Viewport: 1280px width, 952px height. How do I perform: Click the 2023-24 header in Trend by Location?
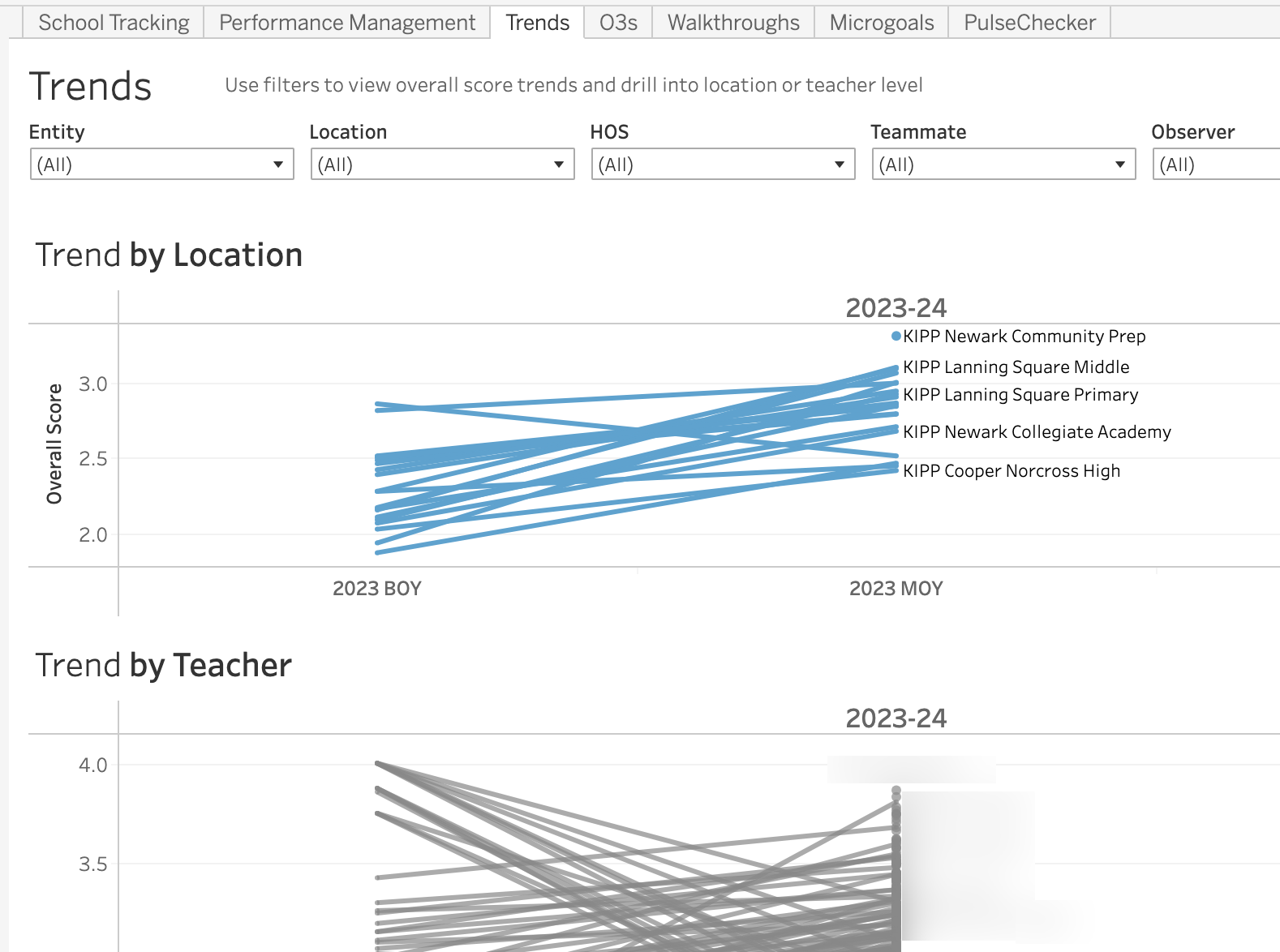tap(896, 308)
